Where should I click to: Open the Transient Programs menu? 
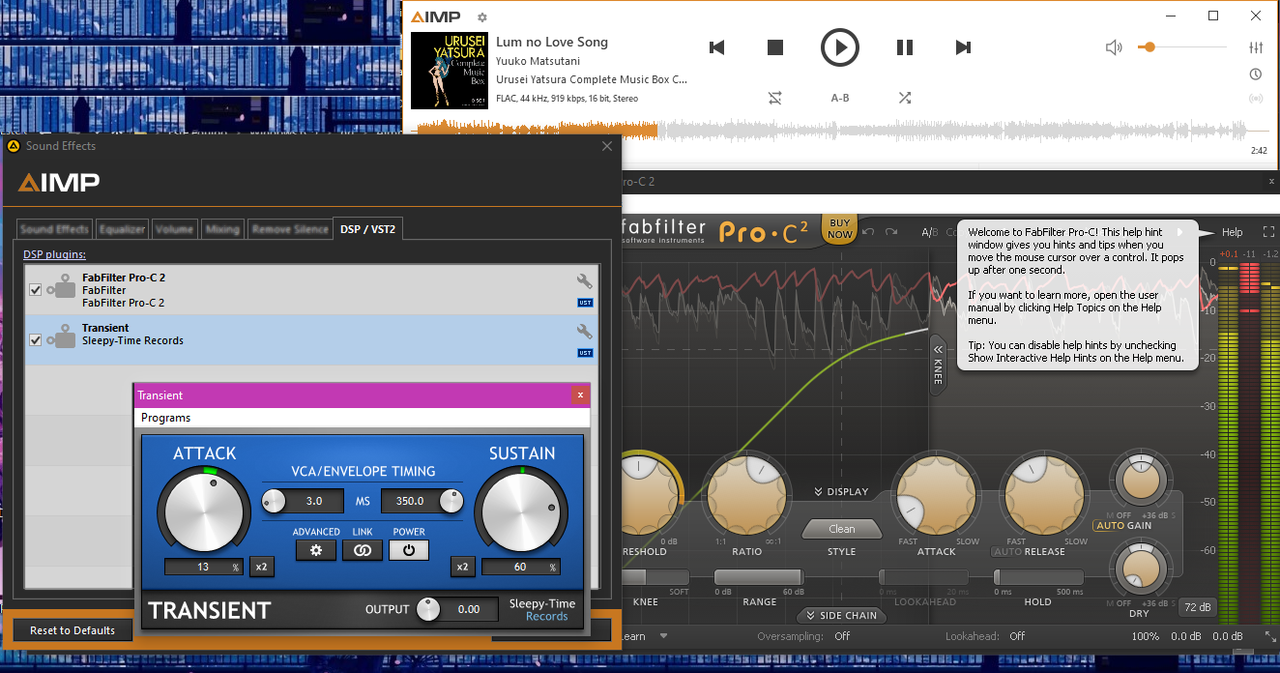coord(166,418)
